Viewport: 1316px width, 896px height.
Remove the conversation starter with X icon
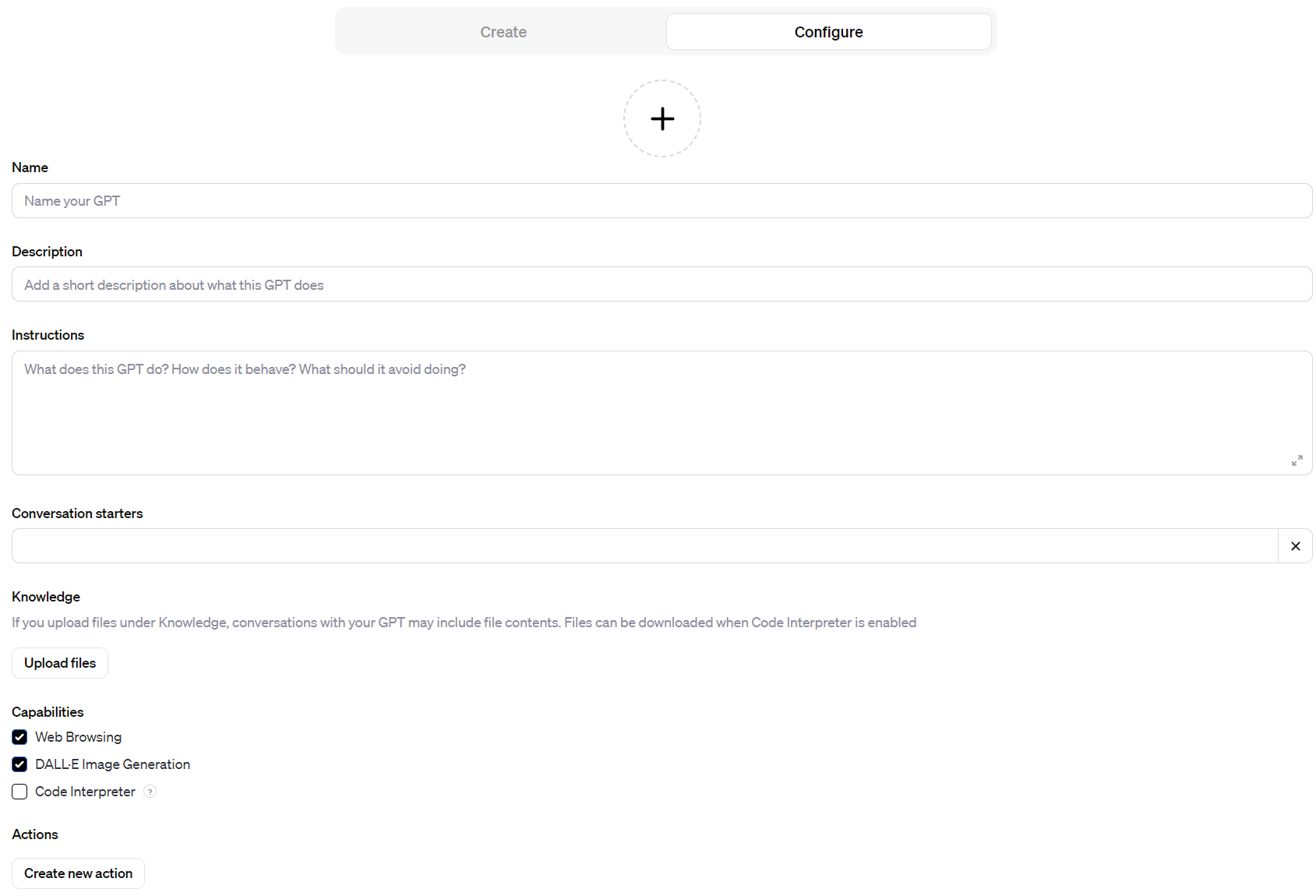(x=1295, y=546)
